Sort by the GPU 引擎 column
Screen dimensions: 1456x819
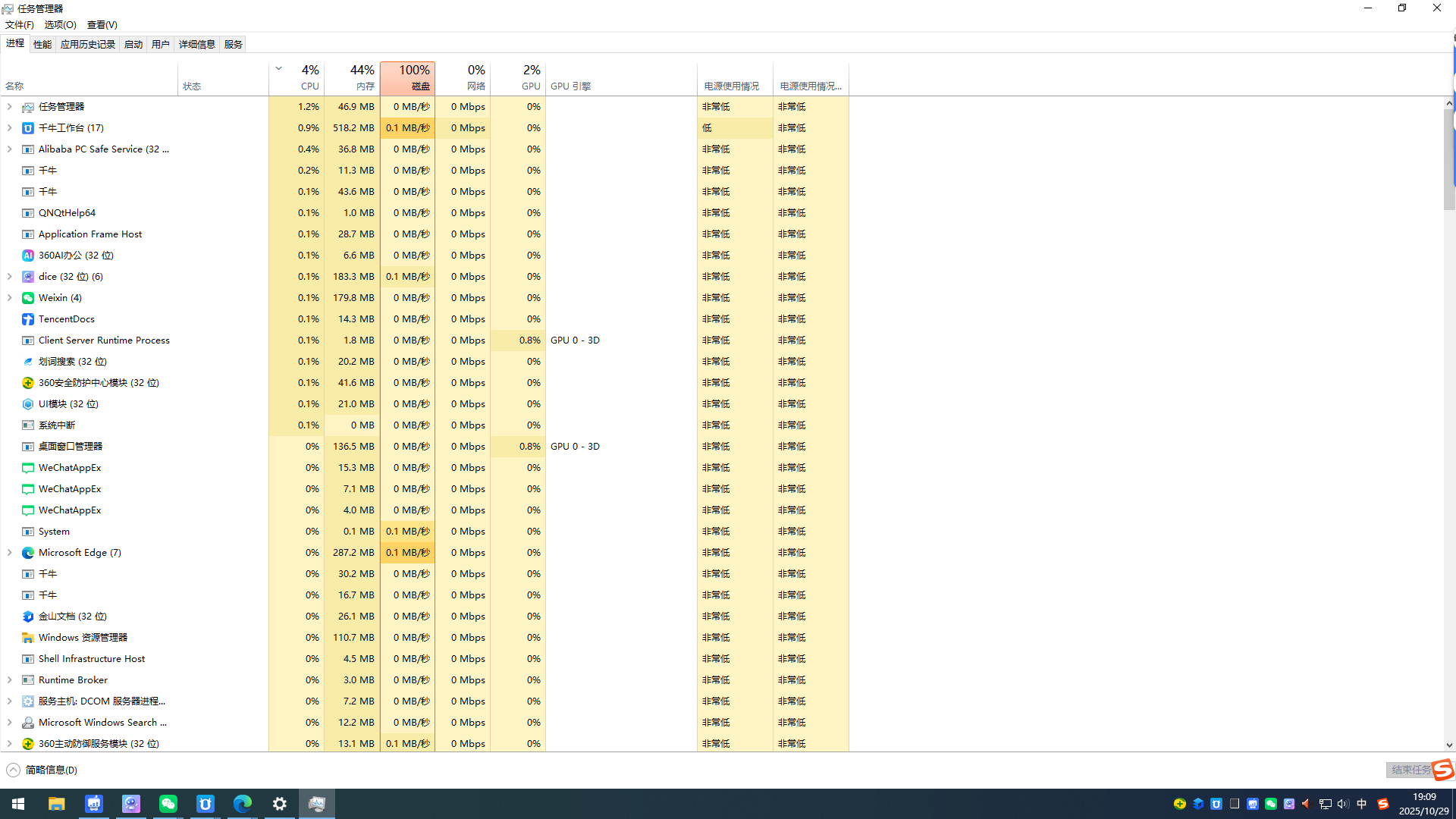tap(621, 78)
